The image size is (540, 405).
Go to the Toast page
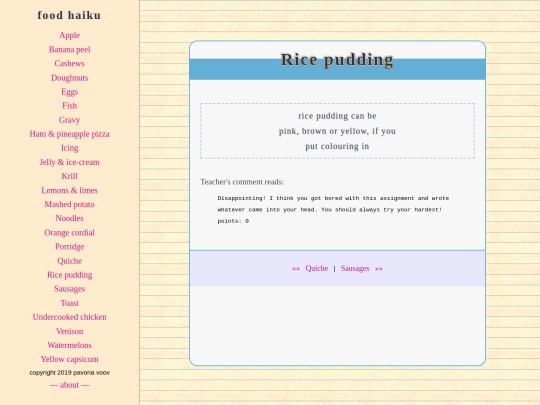click(x=70, y=303)
